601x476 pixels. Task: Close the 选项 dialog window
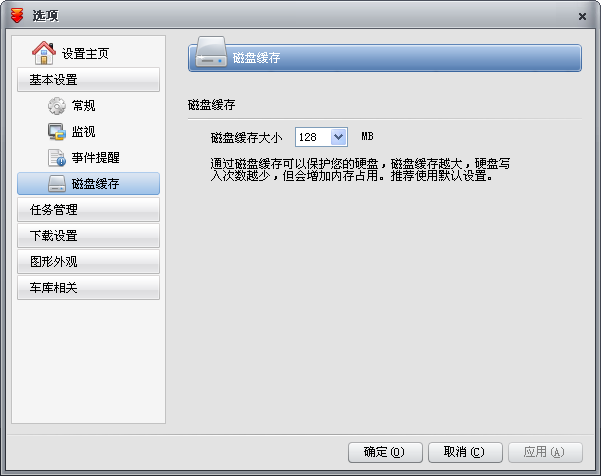pos(582,16)
